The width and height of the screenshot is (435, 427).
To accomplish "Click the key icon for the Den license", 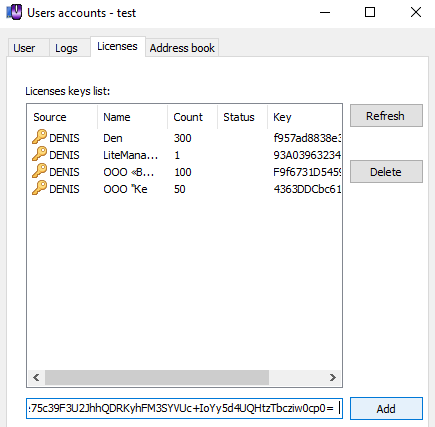I will (x=39, y=137).
